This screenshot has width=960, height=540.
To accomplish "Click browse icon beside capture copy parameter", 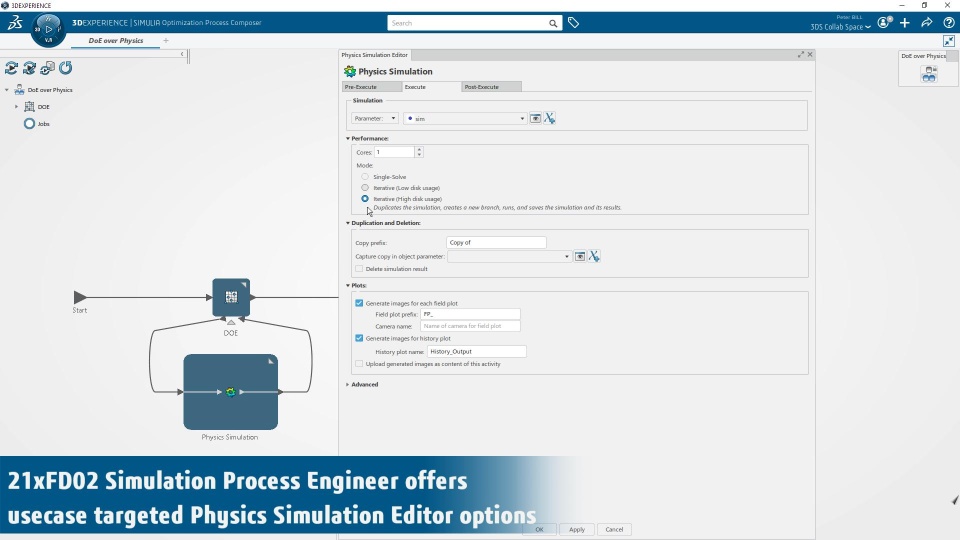I will [579, 256].
